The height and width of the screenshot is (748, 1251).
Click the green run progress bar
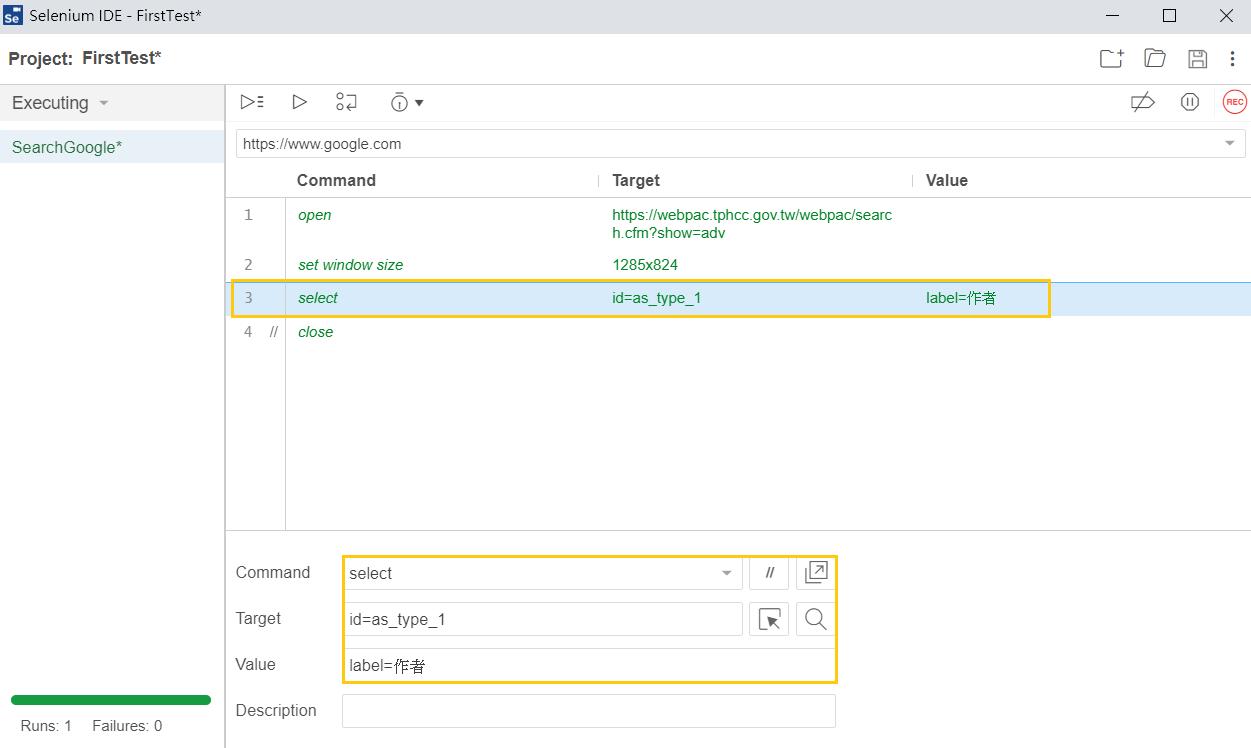tap(111, 700)
